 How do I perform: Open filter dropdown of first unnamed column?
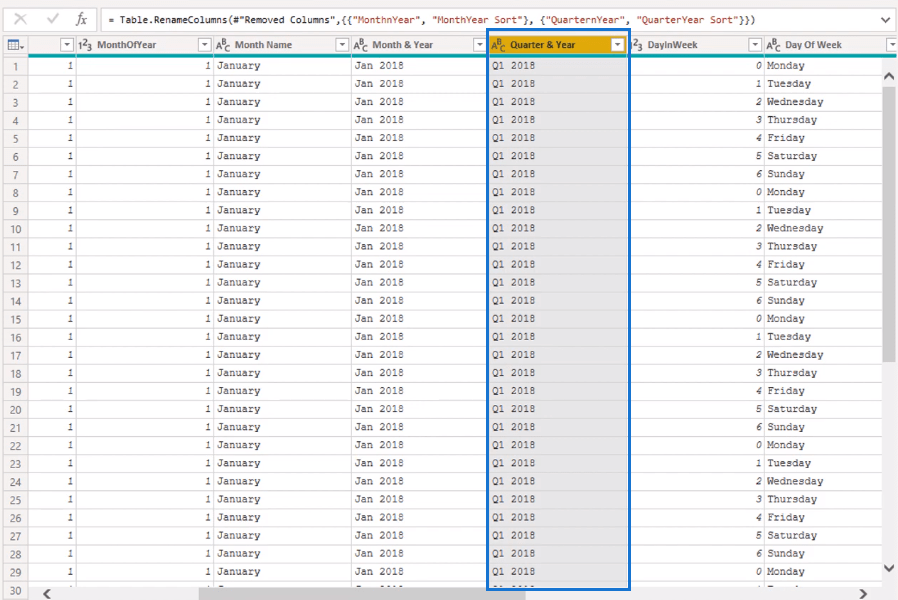point(67,45)
